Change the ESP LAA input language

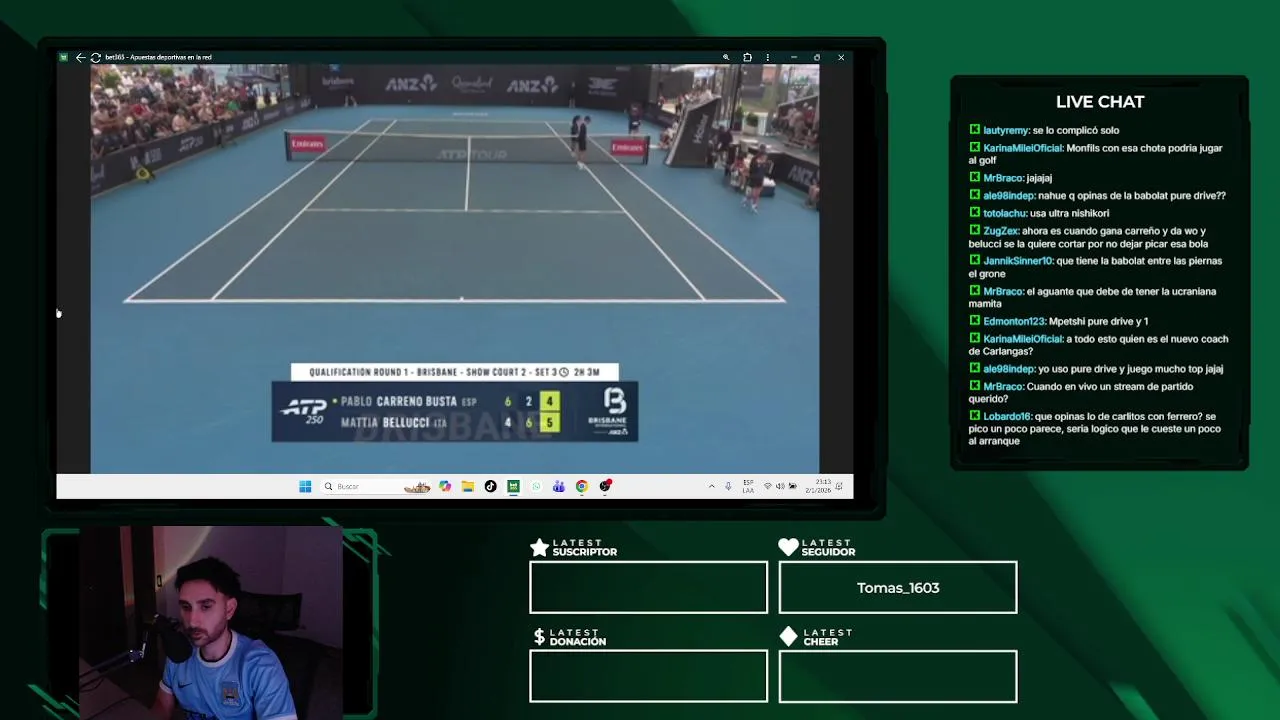[748, 486]
